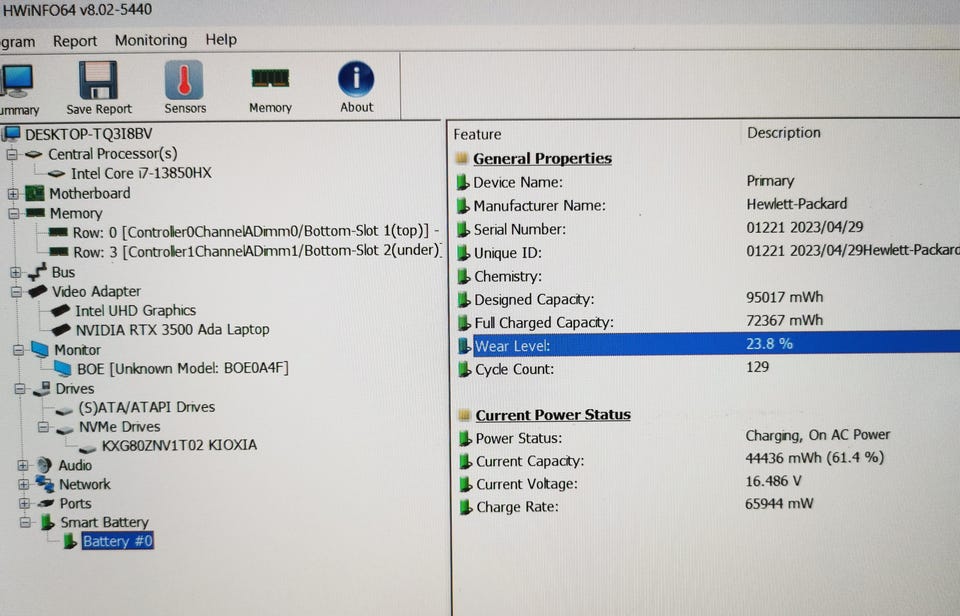The width and height of the screenshot is (960, 616).
Task: Select the General Properties heading
Action: (542, 159)
